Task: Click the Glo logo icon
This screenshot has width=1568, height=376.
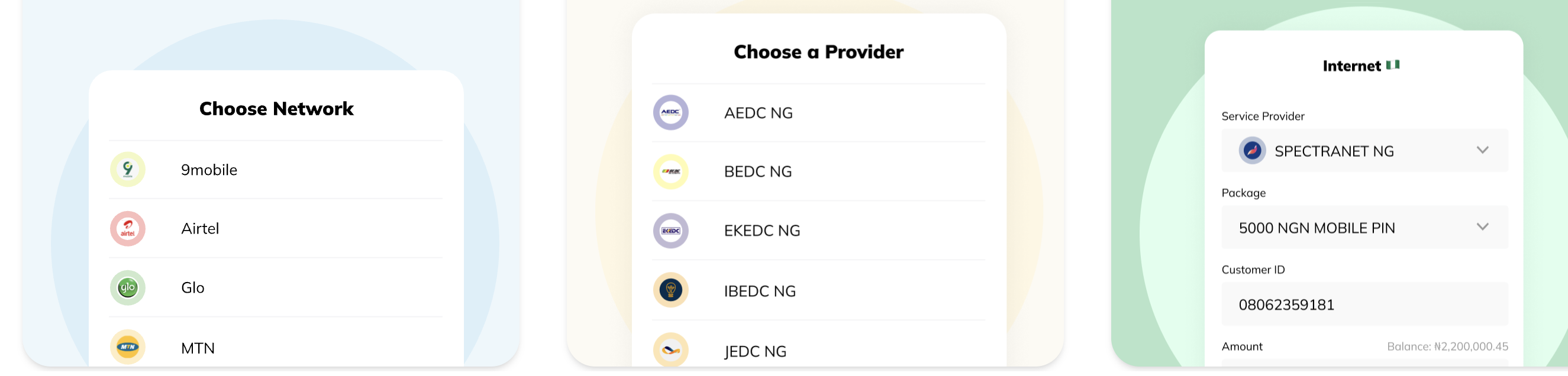Action: coord(128,288)
